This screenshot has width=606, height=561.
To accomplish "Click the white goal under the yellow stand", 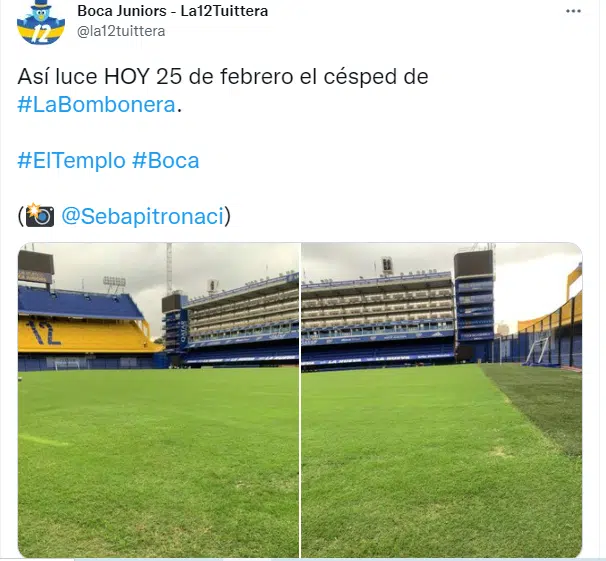I will point(67,364).
